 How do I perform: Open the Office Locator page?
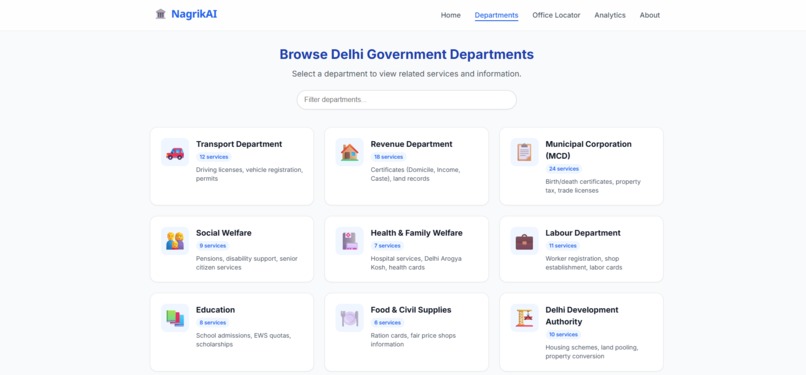click(556, 15)
